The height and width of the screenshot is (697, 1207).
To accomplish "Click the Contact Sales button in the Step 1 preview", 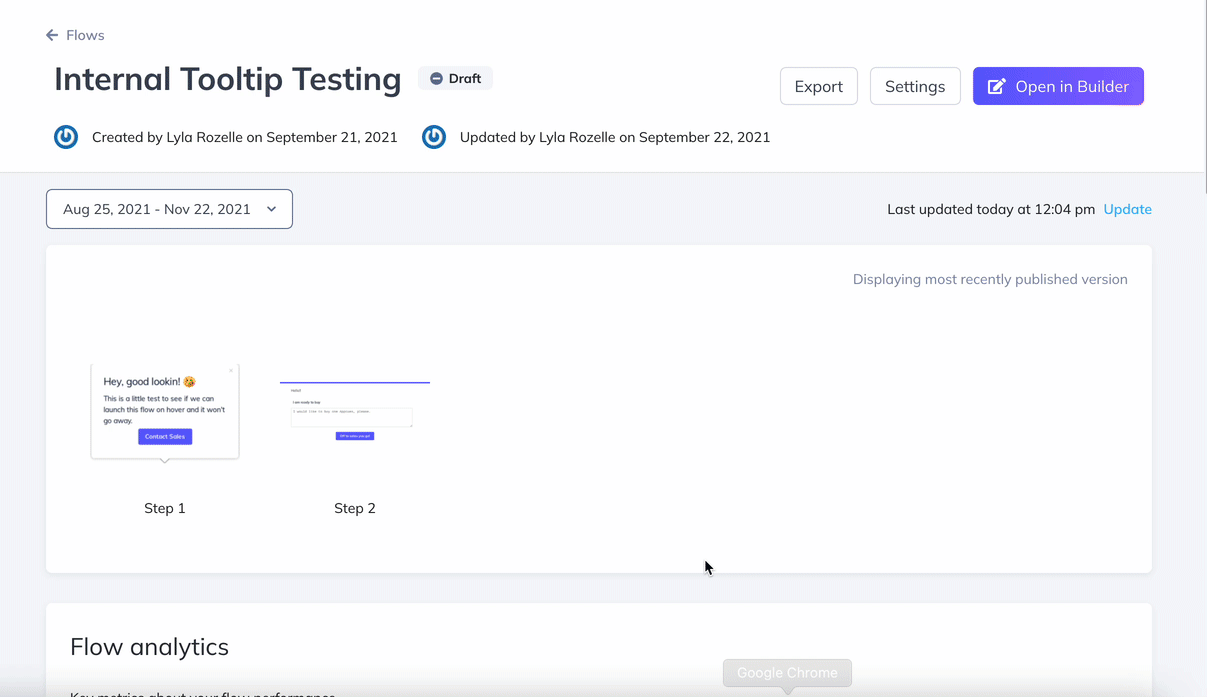I will point(165,437).
